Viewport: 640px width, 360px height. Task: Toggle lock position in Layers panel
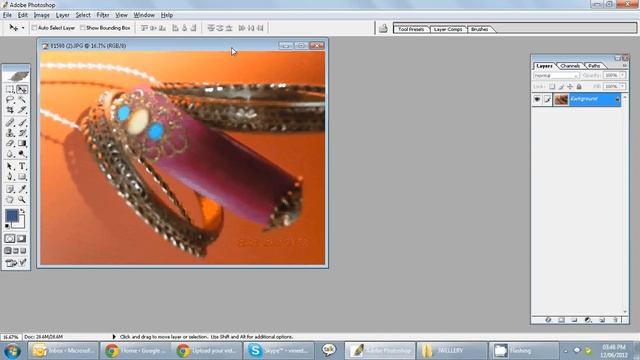pos(570,87)
